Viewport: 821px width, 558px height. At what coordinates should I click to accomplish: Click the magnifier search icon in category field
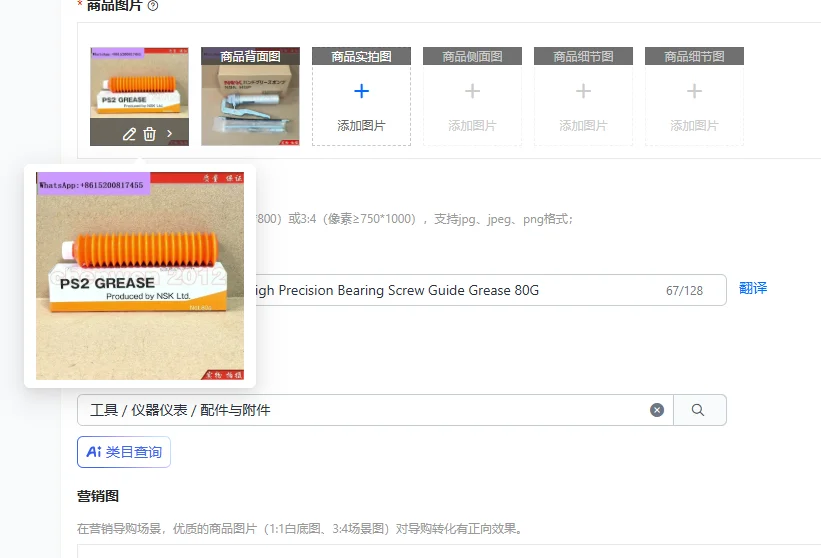point(698,410)
